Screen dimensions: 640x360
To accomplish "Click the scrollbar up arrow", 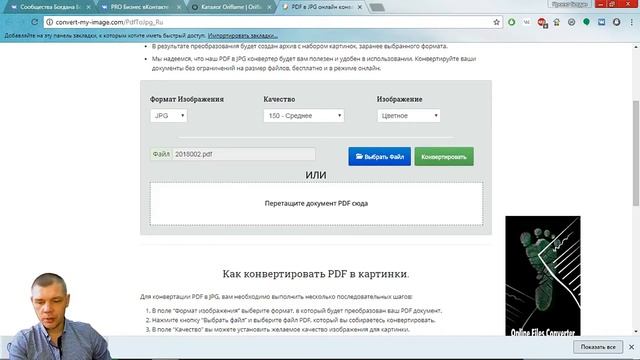I will click(x=636, y=47).
